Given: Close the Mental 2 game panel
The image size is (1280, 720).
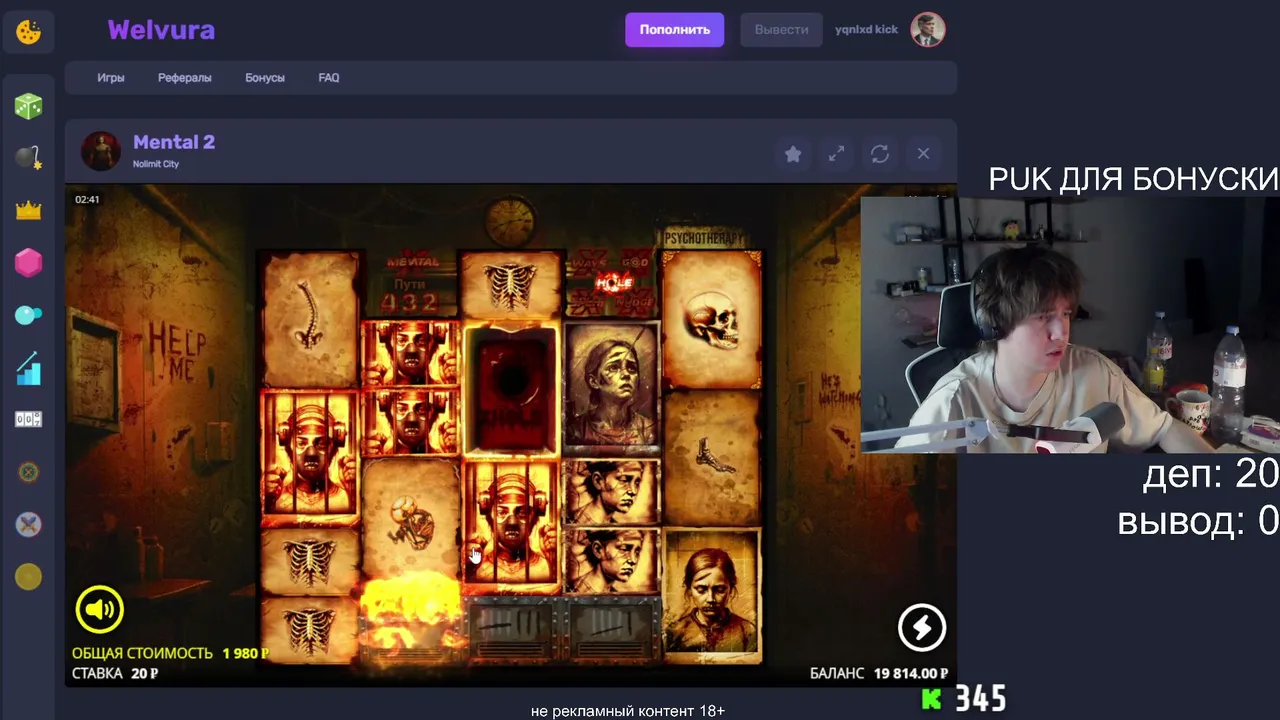Looking at the screenshot, I should click(x=923, y=154).
